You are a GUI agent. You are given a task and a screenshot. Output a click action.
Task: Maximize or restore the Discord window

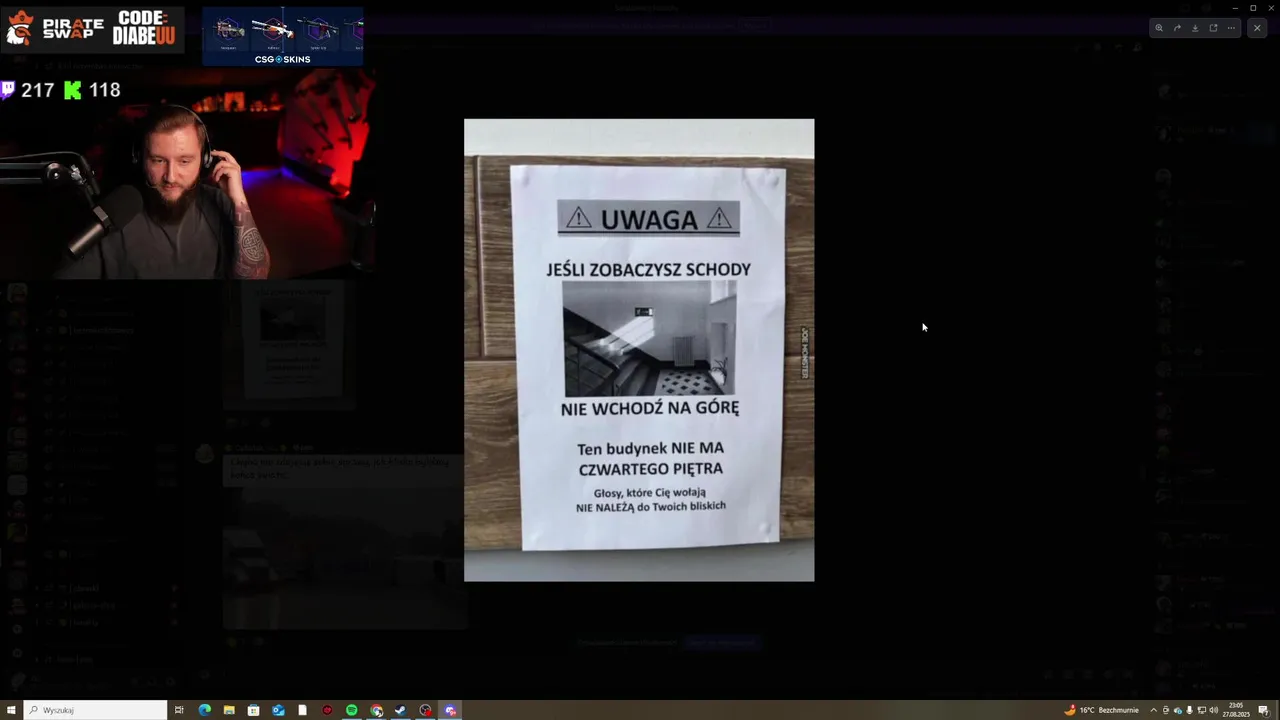[x=1253, y=8]
